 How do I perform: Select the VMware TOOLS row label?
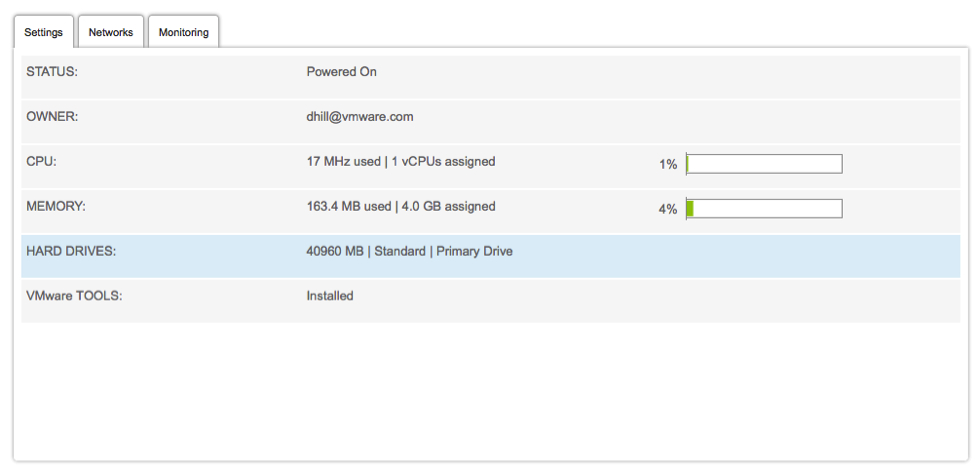(x=74, y=296)
